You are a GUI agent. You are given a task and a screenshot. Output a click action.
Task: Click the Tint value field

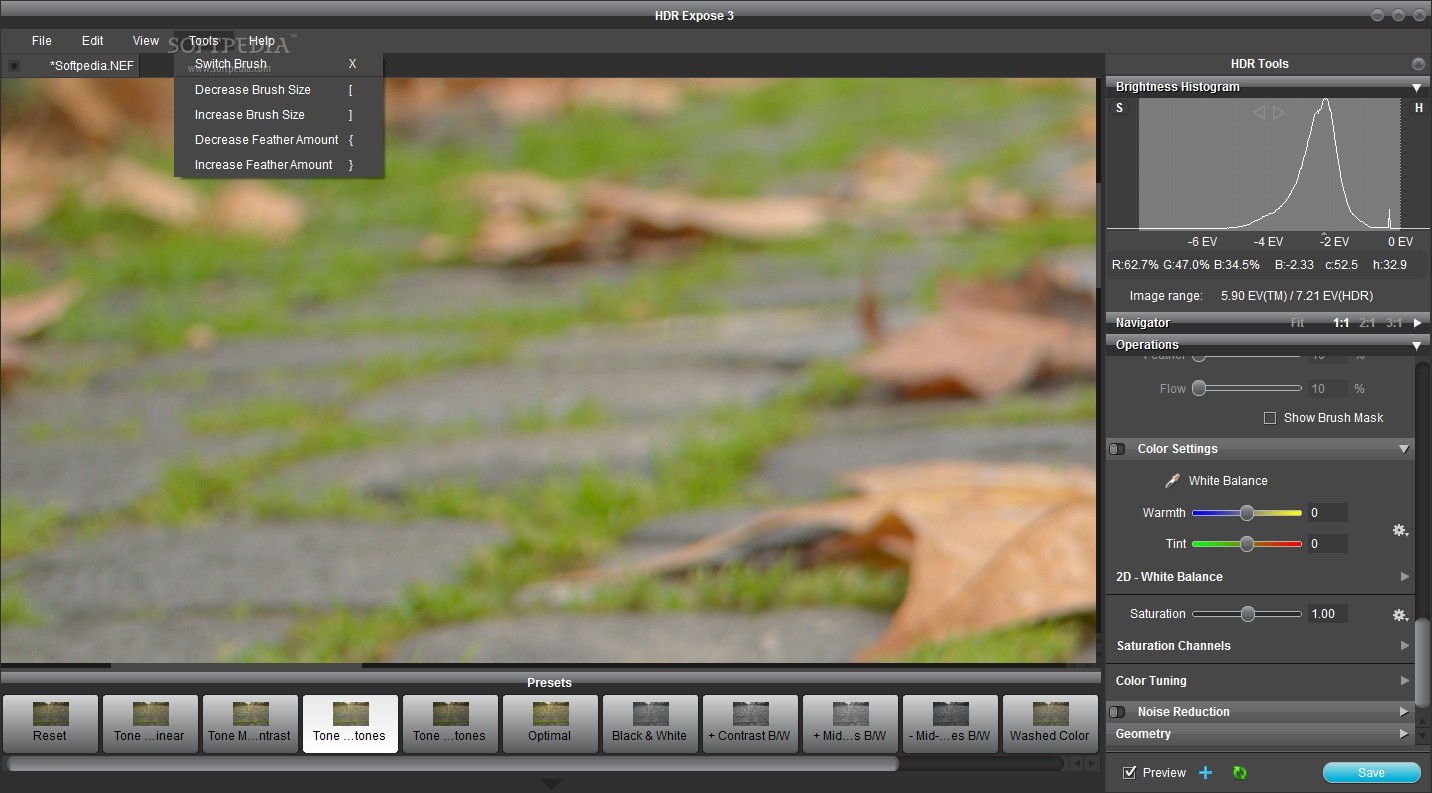coord(1327,544)
